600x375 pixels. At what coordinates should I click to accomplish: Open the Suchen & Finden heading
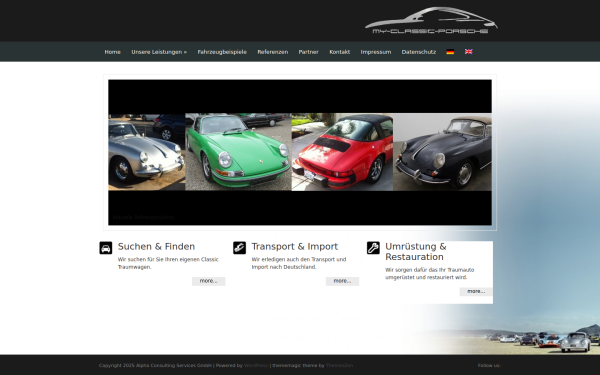pyautogui.click(x=156, y=246)
